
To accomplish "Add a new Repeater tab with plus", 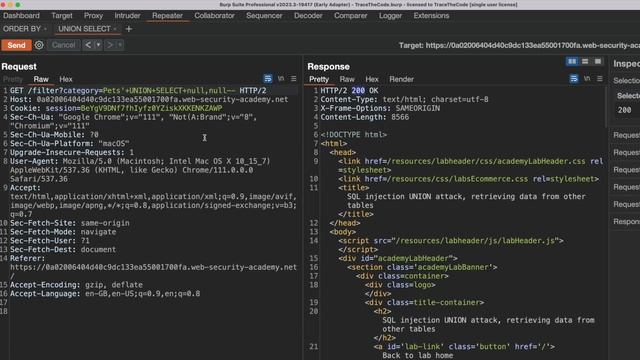I will pos(129,29).
